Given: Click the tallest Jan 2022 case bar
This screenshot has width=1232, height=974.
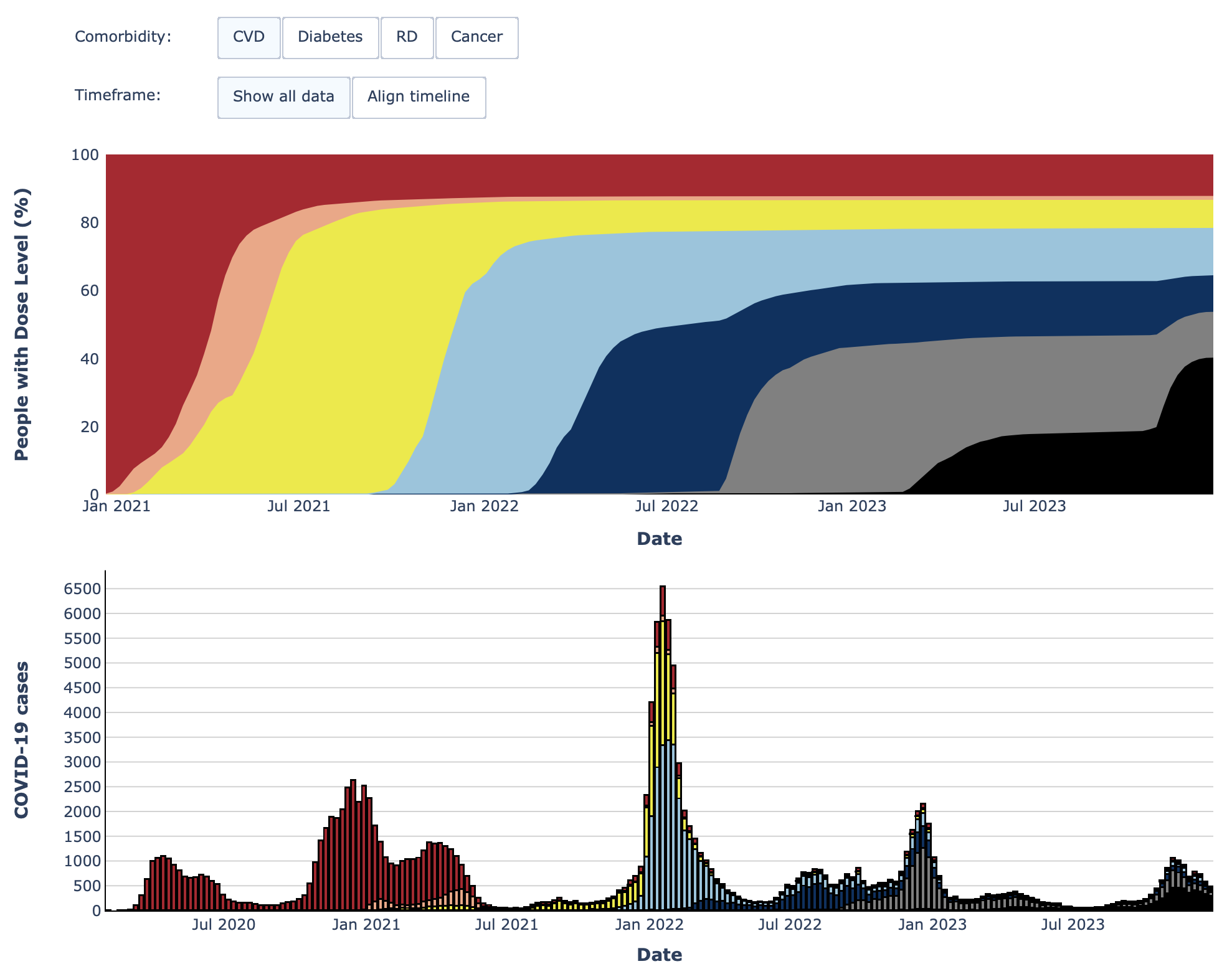Looking at the screenshot, I should tap(663, 747).
